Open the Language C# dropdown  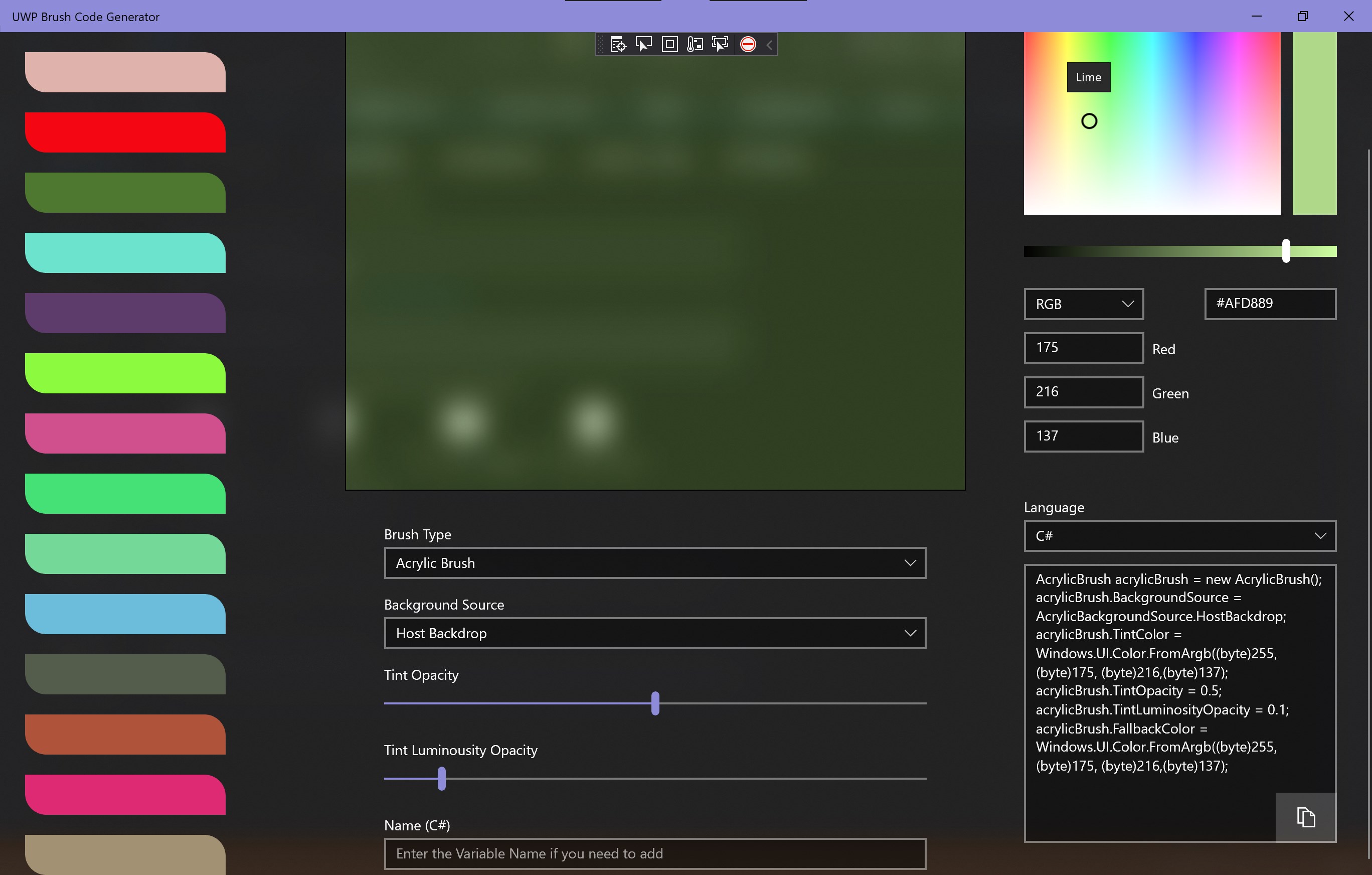(x=1179, y=536)
